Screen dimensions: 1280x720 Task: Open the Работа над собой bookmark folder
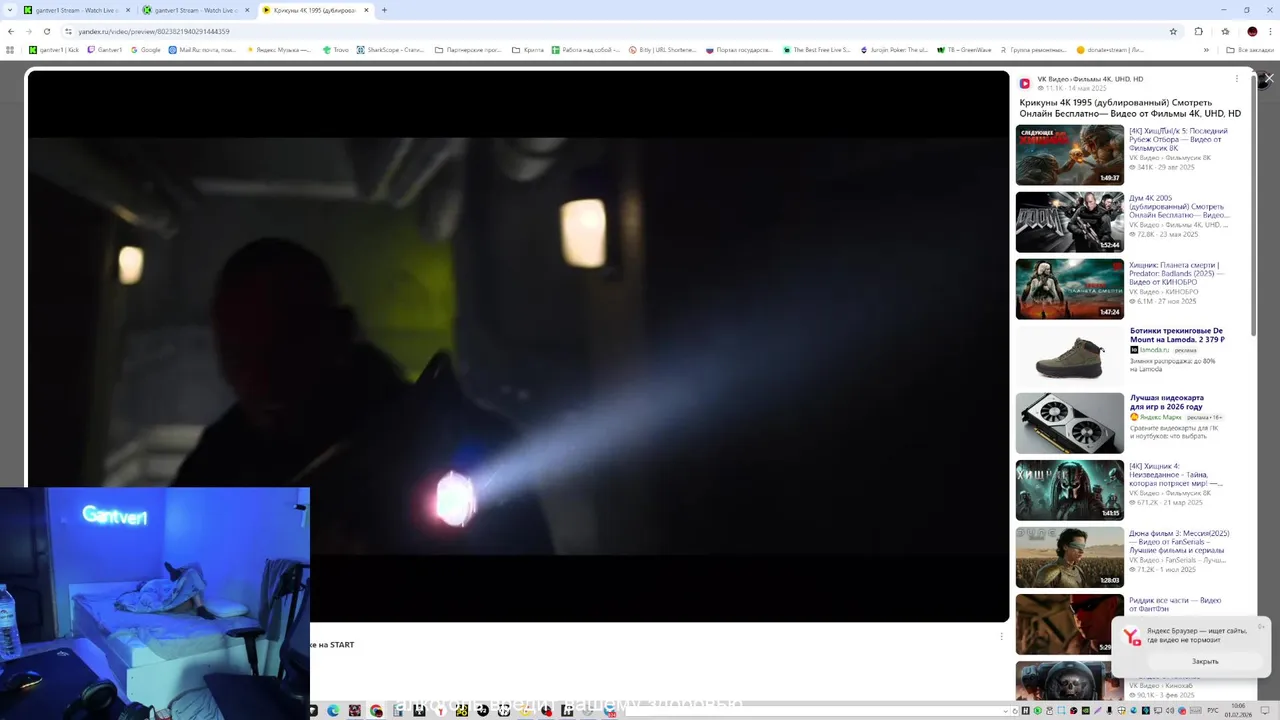coord(586,49)
